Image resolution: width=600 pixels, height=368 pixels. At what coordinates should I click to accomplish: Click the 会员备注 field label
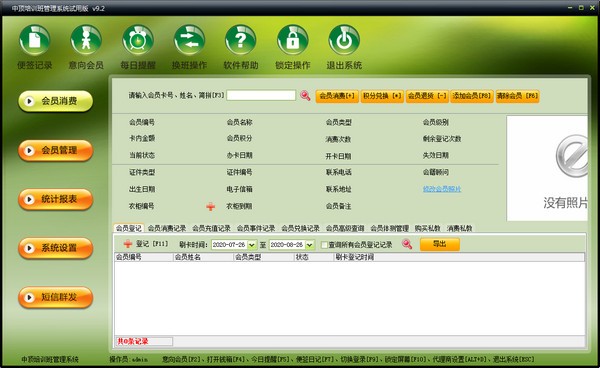pyautogui.click(x=339, y=206)
